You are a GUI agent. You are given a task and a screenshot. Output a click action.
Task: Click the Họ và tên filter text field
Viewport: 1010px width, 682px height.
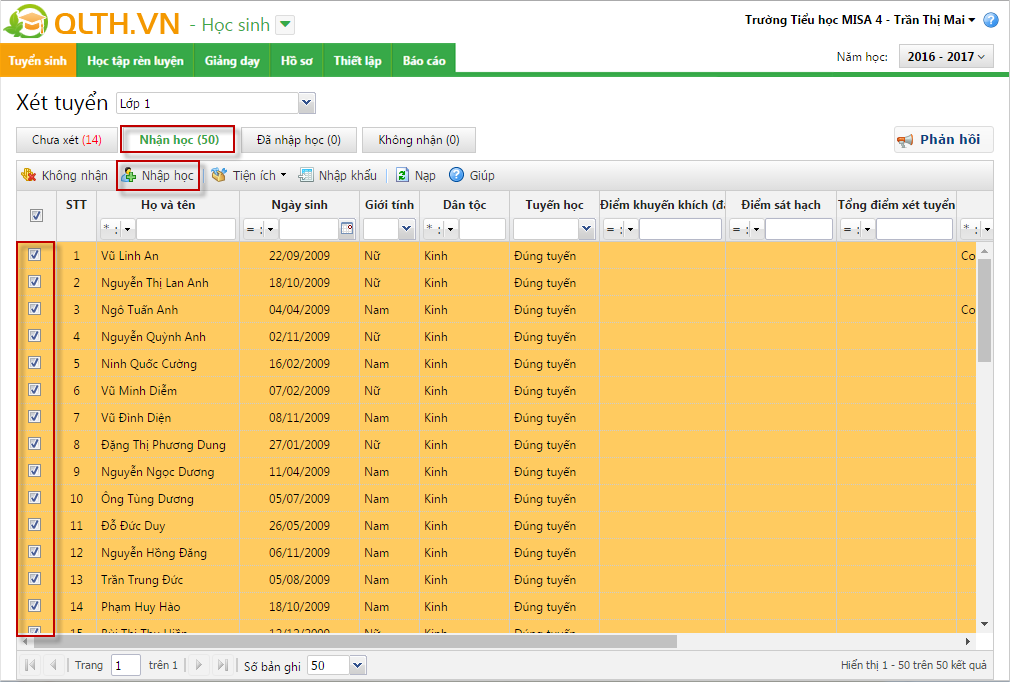pyautogui.click(x=185, y=229)
